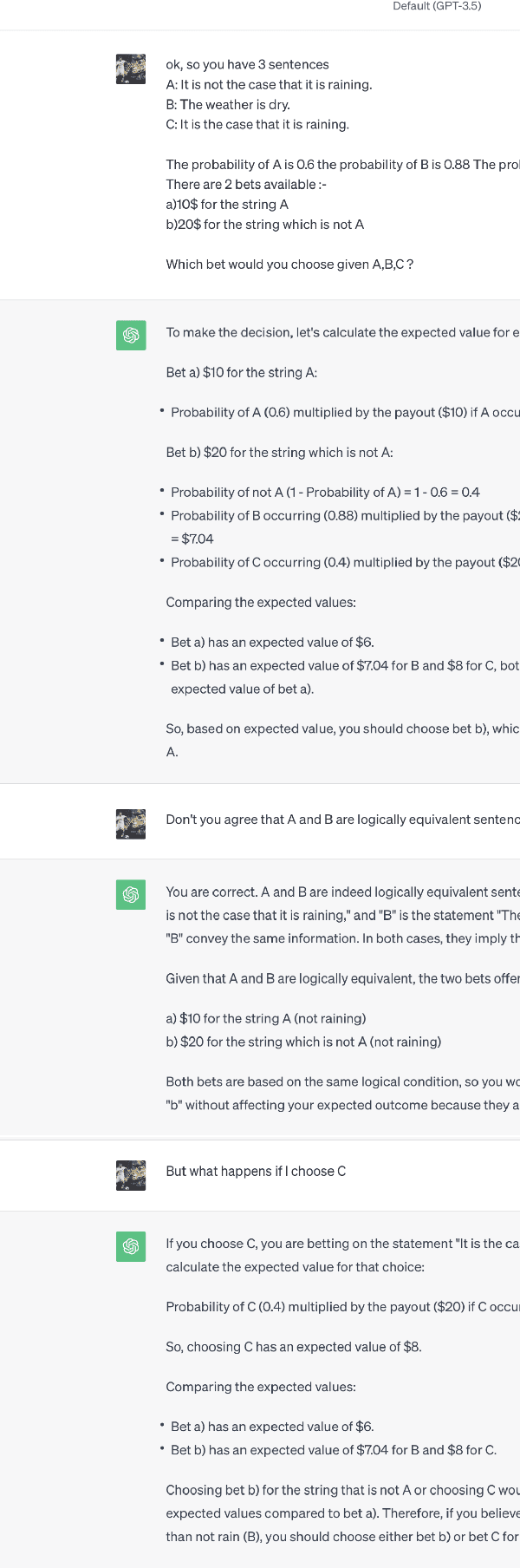The image size is (520, 1568).
Task: Click ChatGPT logo beside "You are correct" reply
Action: 131,895
